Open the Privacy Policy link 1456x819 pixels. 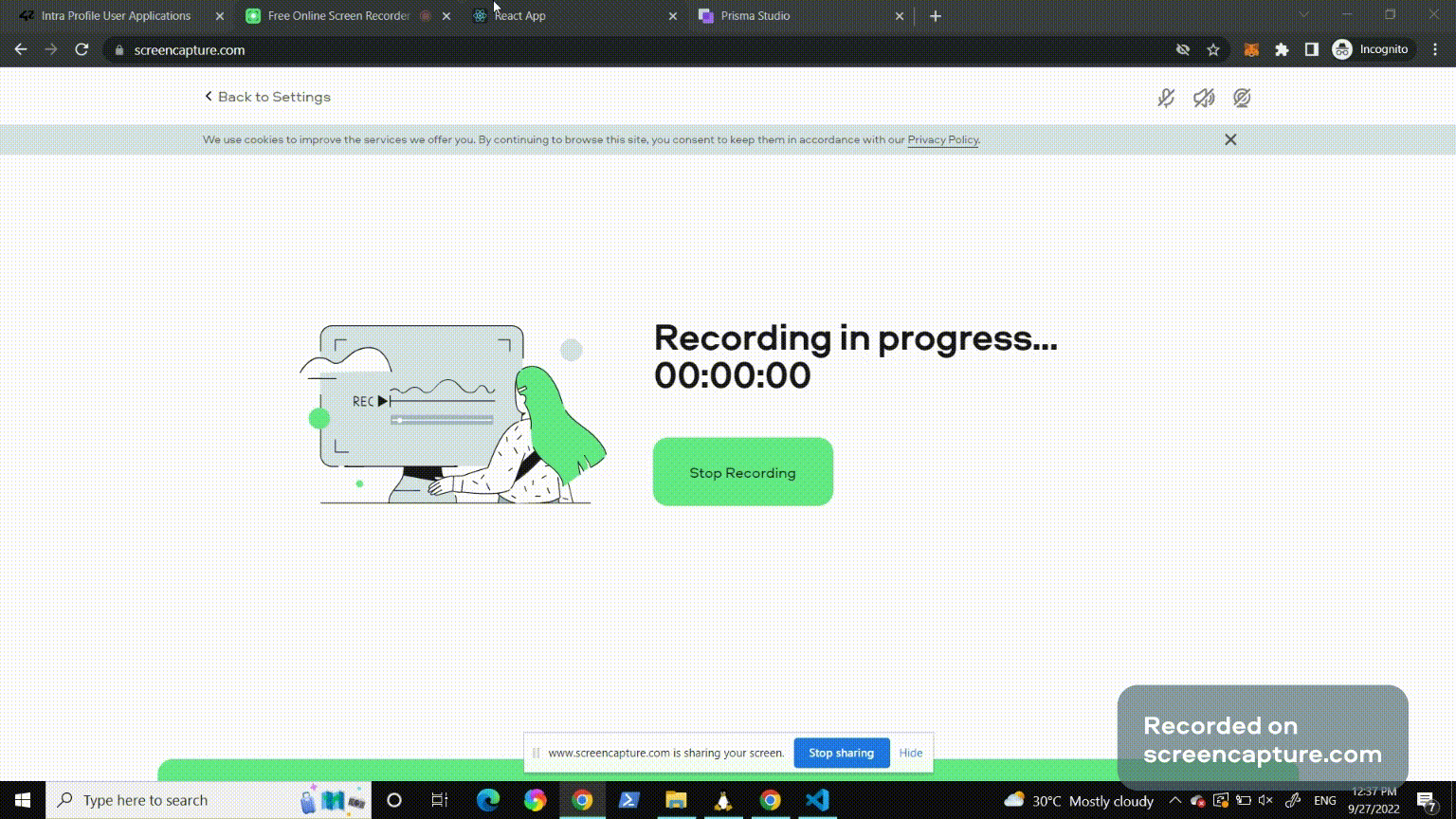(x=942, y=139)
